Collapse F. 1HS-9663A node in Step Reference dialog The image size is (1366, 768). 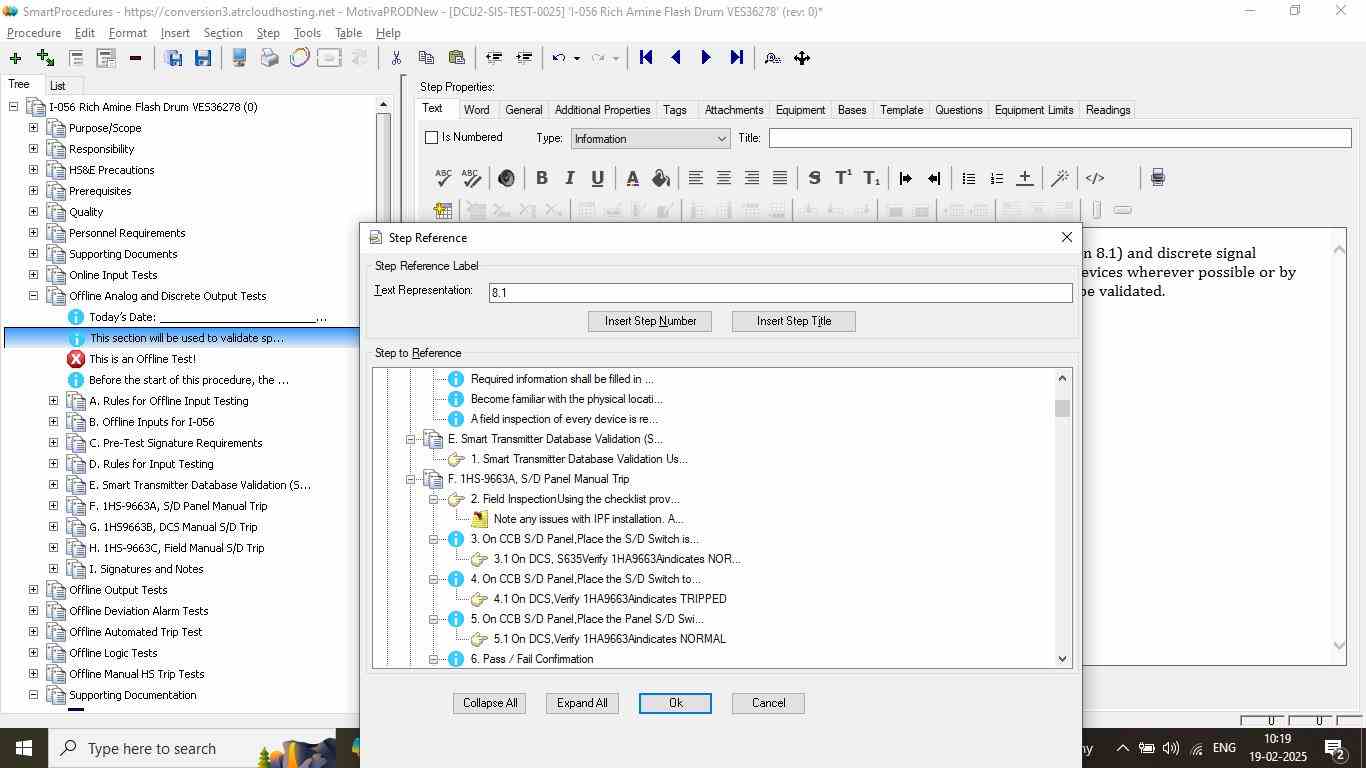click(x=410, y=479)
